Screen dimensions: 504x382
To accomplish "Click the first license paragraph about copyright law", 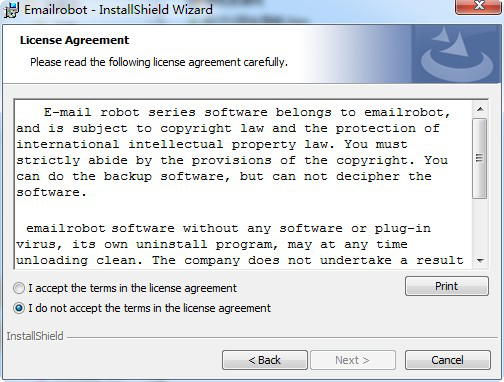I will [x=233, y=152].
